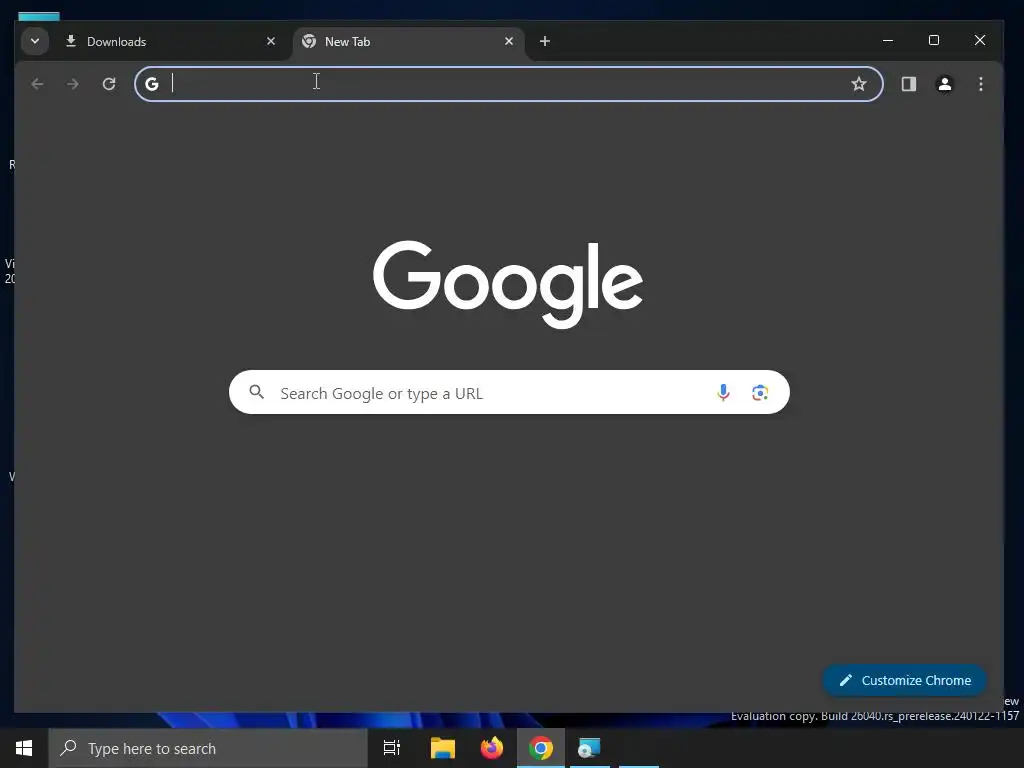Click the Google icon in the address bar
Viewport: 1024px width, 768px height.
[152, 84]
